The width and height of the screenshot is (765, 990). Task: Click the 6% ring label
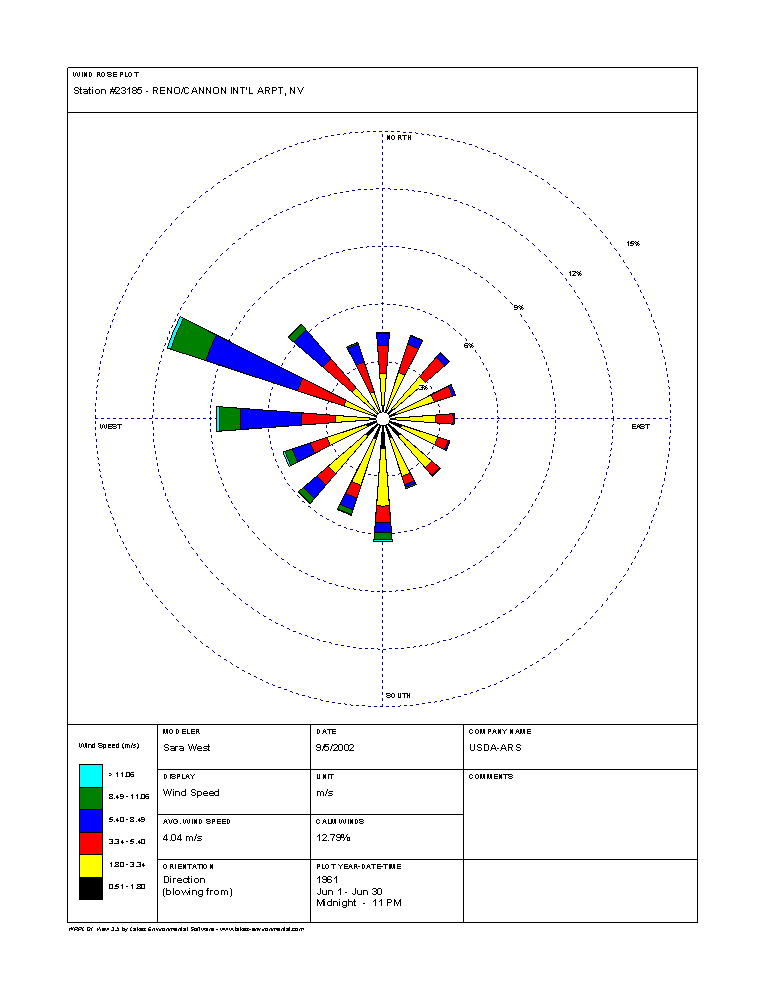[x=469, y=345]
